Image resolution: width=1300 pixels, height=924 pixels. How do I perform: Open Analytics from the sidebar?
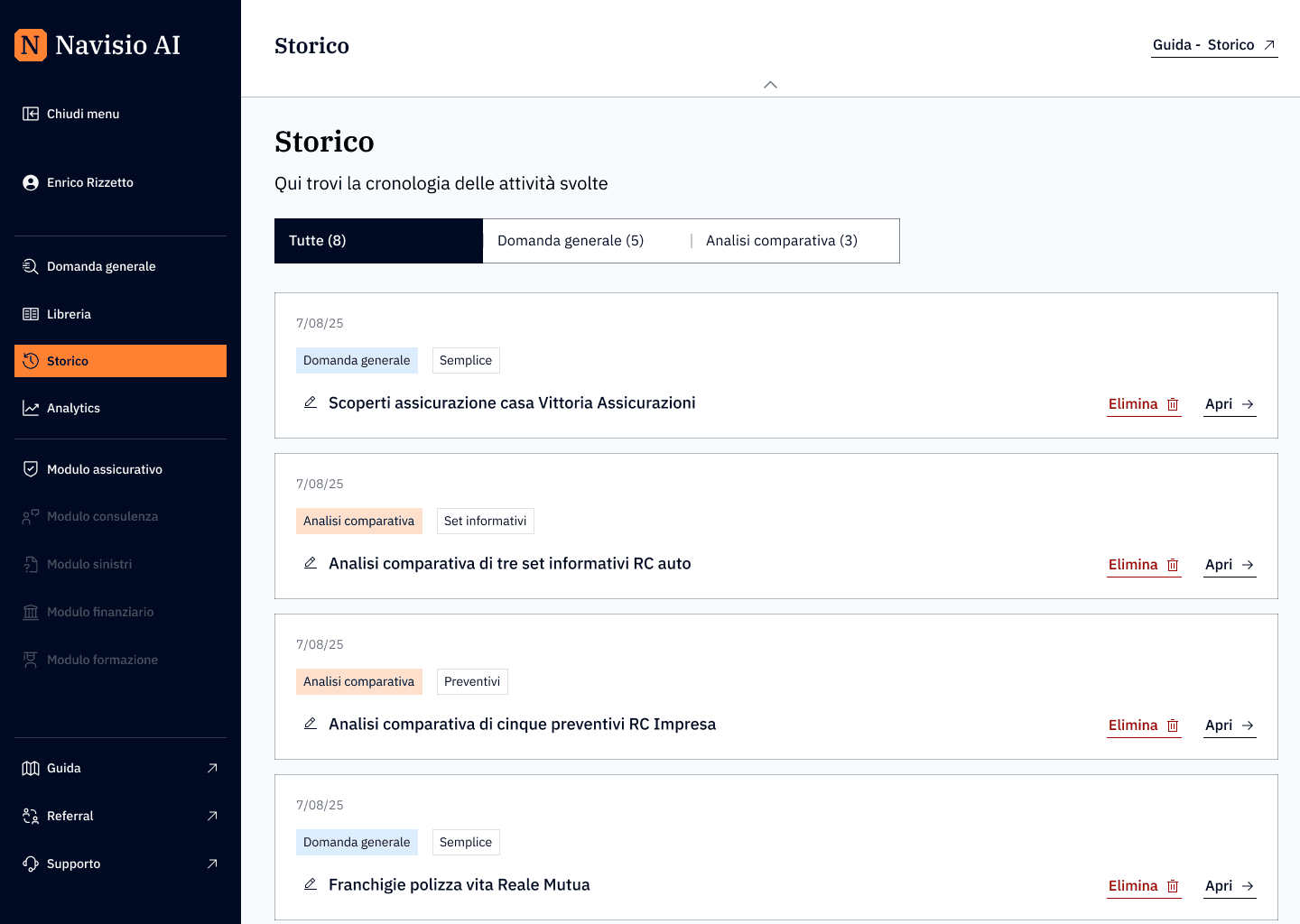(x=73, y=408)
